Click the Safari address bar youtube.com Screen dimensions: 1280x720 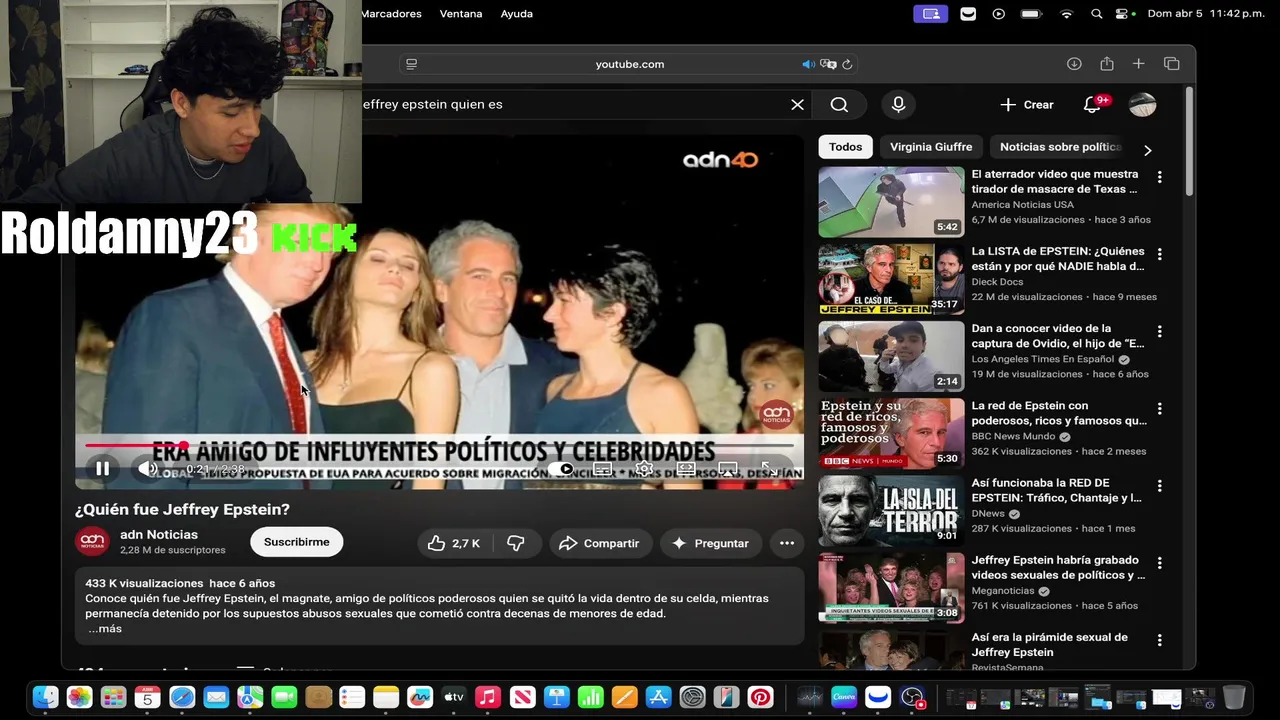(630, 64)
